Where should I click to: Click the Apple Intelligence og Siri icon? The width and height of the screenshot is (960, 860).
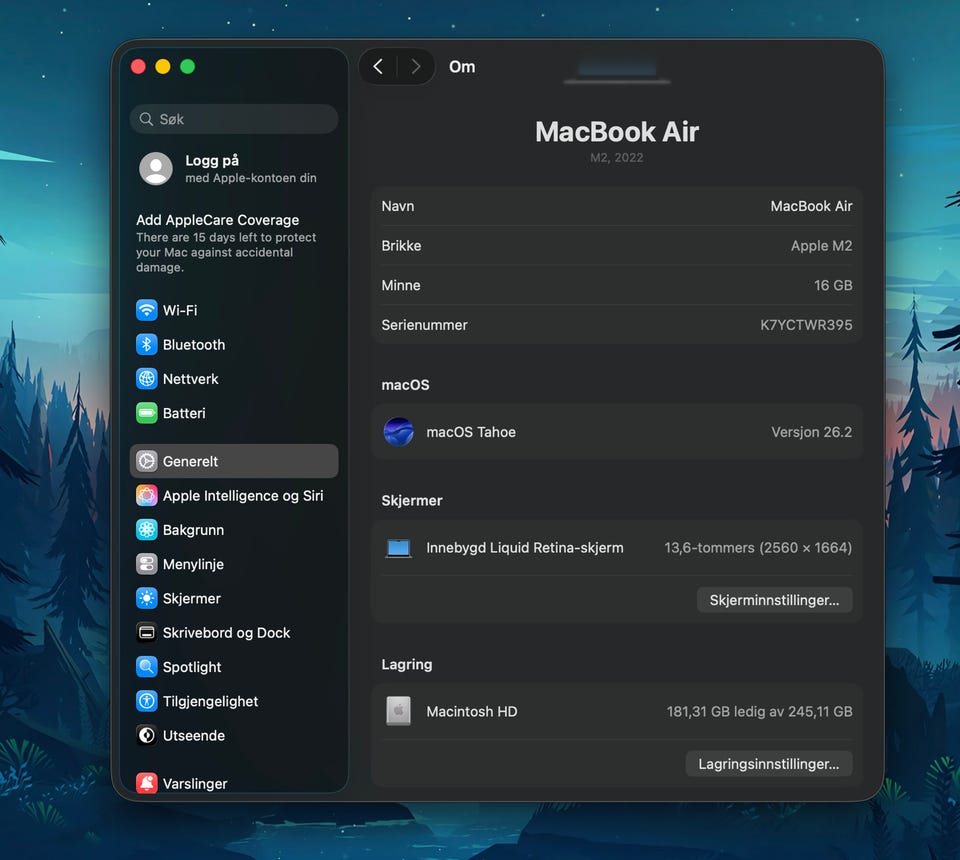146,495
